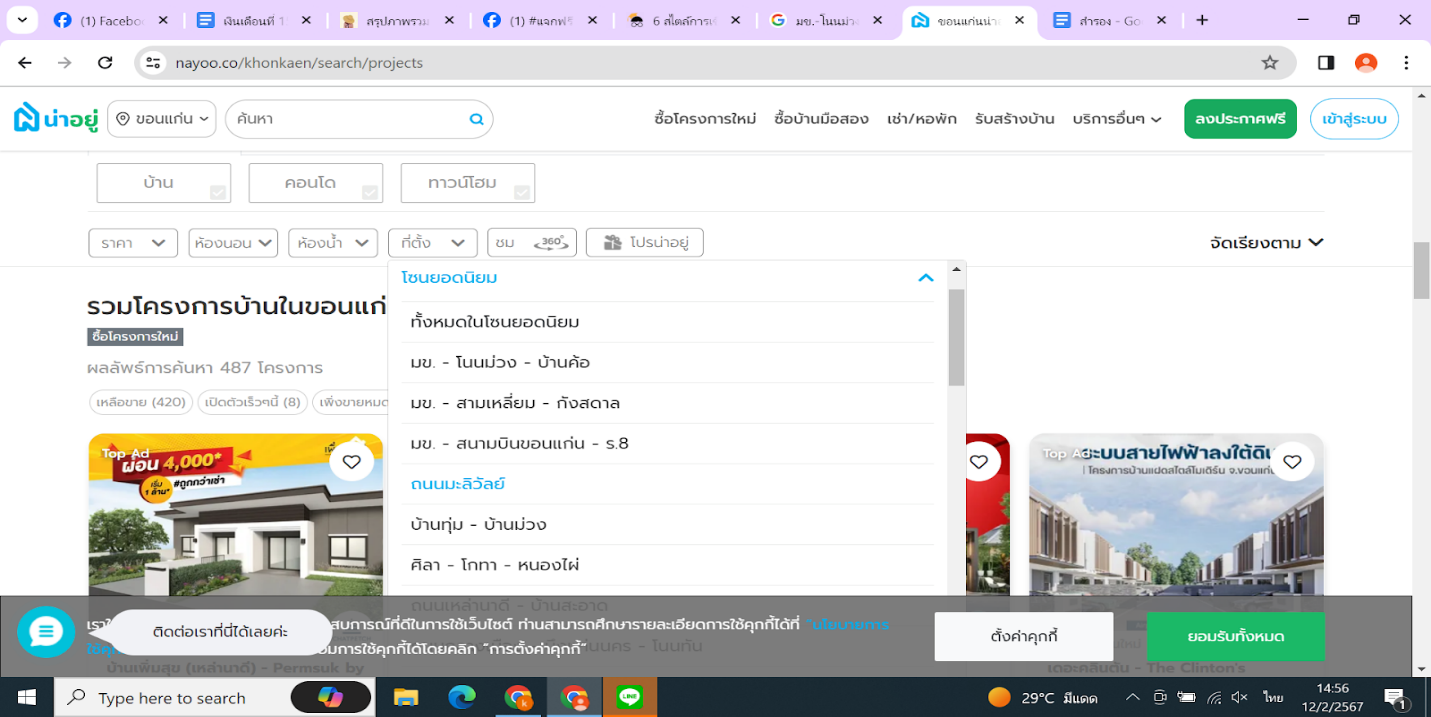Select ทั้งหมดในโซนยอดนิยม option
The image size is (1431, 717).
point(668,322)
